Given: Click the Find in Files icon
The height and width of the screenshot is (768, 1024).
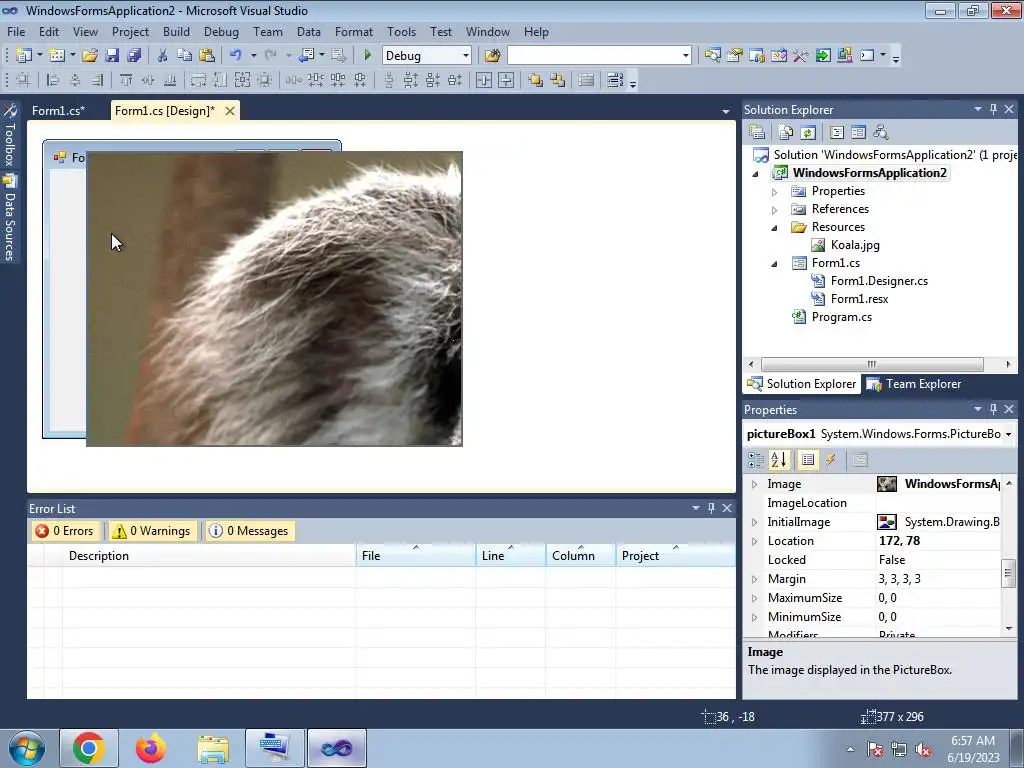Looking at the screenshot, I should 492,56.
